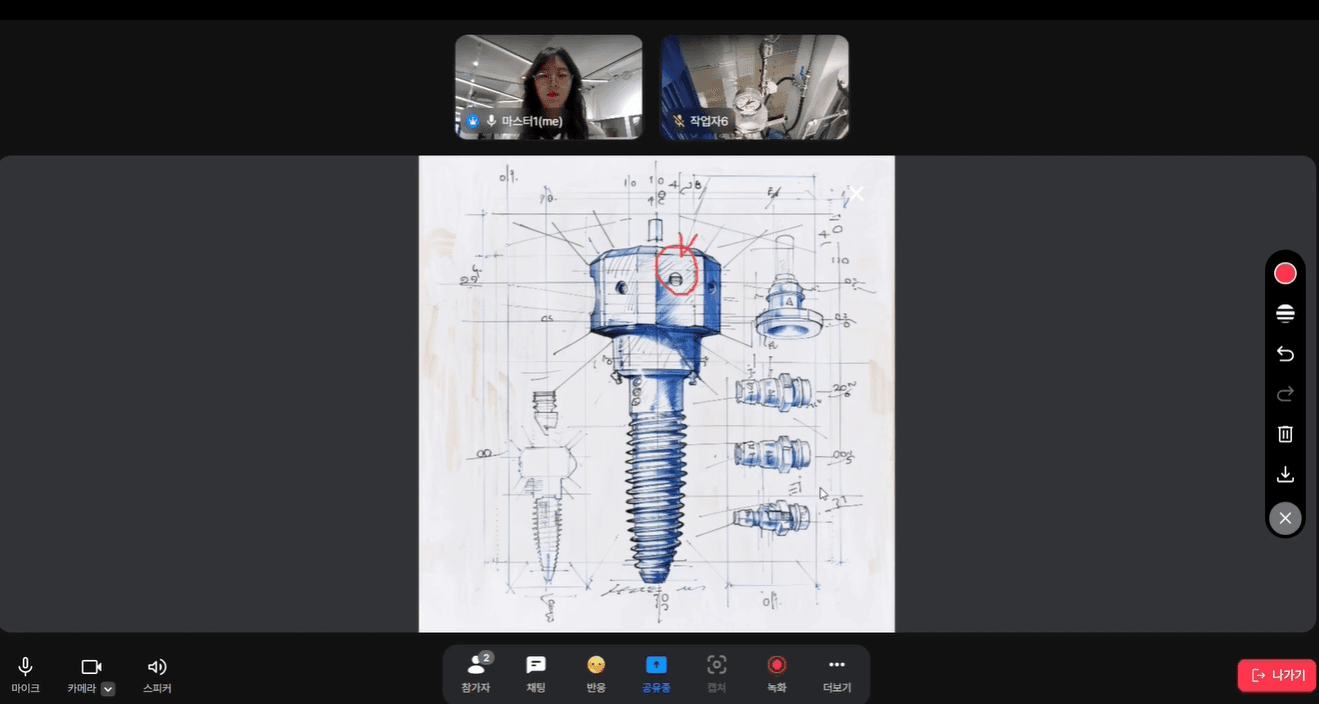The image size is (1319, 704).
Task: Click the 마스터1(me) name label
Action: [x=532, y=121]
